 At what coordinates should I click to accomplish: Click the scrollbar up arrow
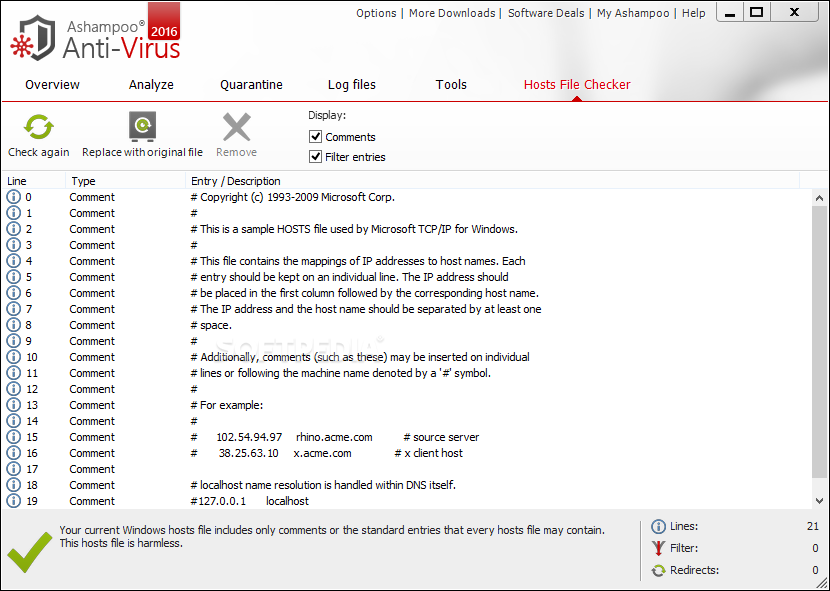click(x=819, y=198)
